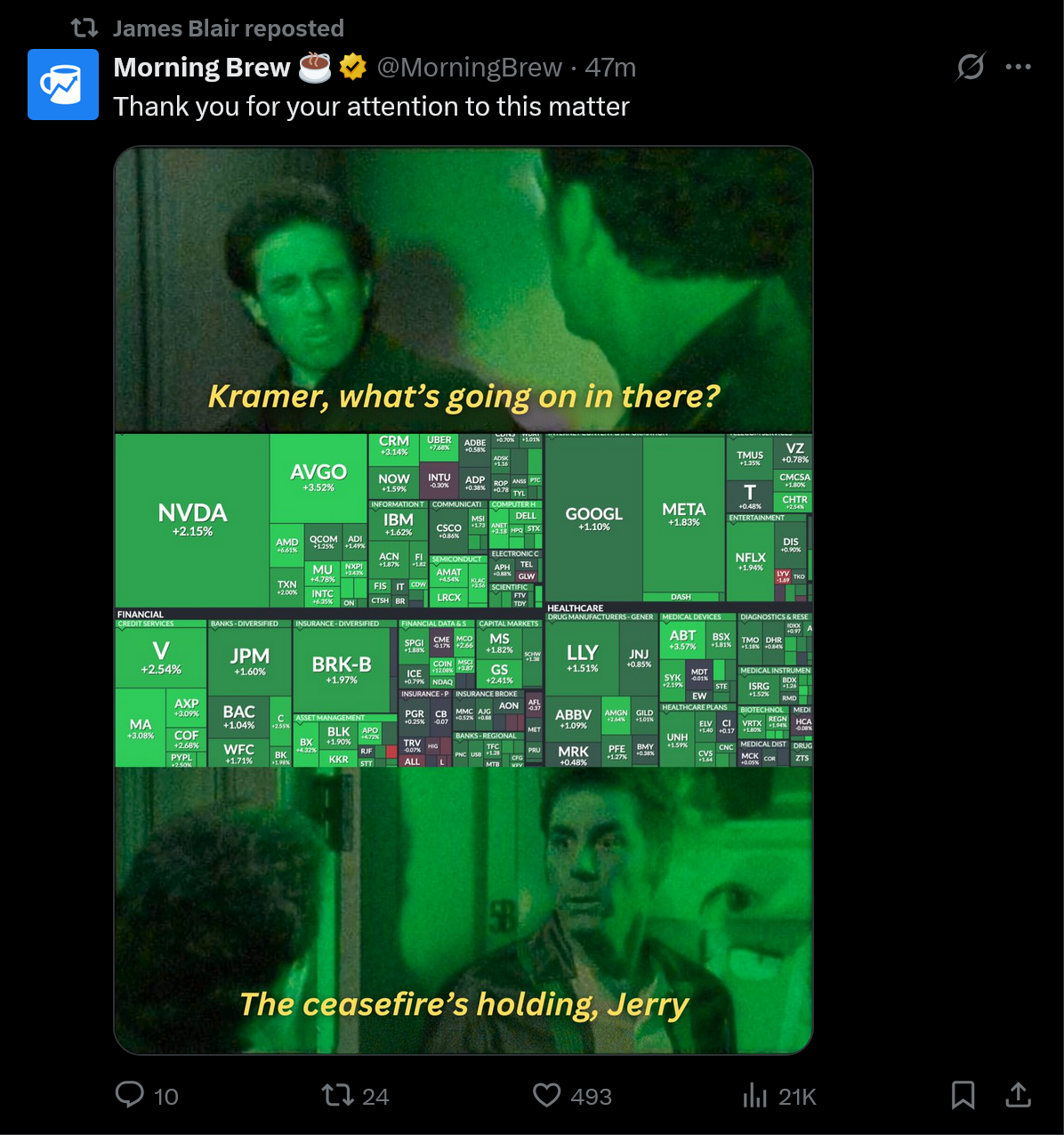Open the three-dot more options menu
The height and width of the screenshot is (1135, 1064).
(x=1018, y=67)
